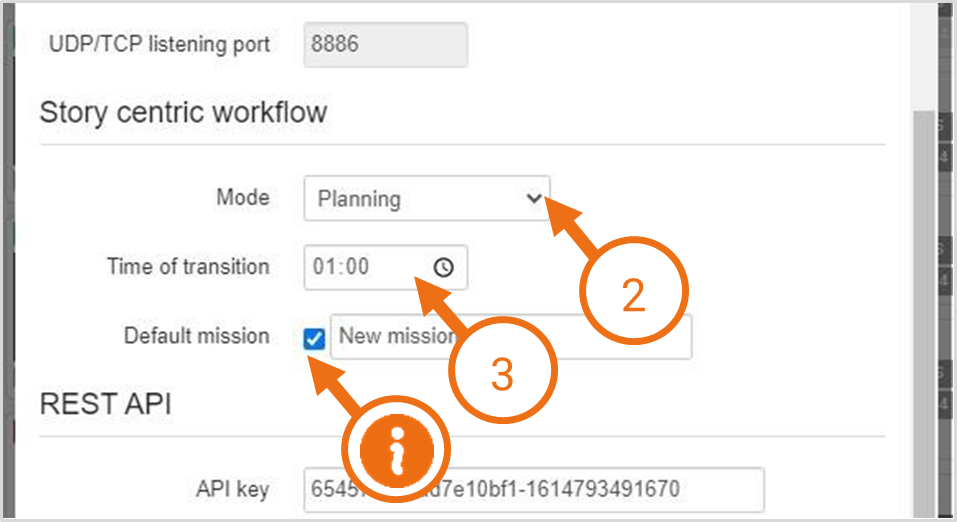957x522 pixels.
Task: Select the minutes value in Time of transition
Action: [357, 267]
